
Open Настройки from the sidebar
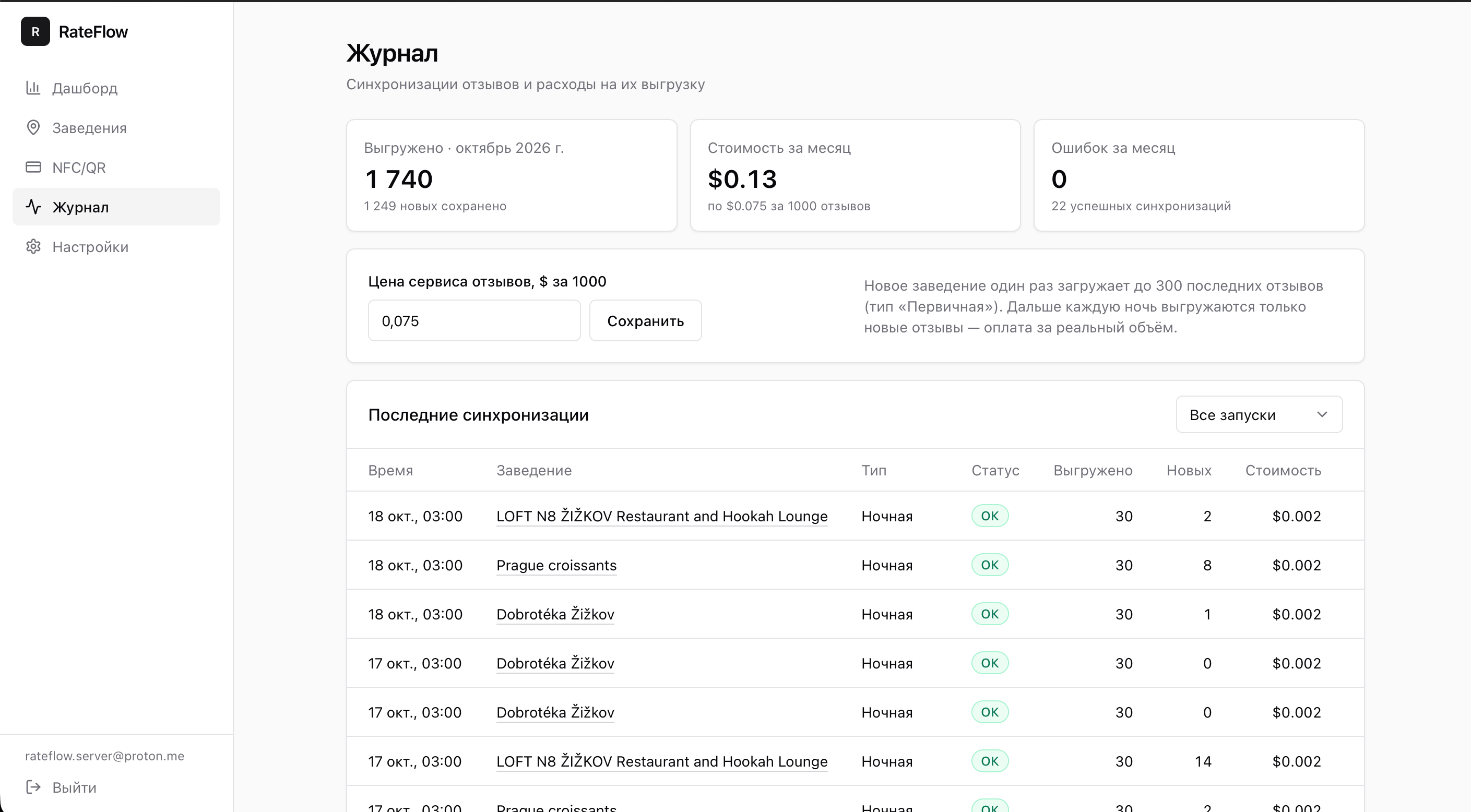click(116, 247)
